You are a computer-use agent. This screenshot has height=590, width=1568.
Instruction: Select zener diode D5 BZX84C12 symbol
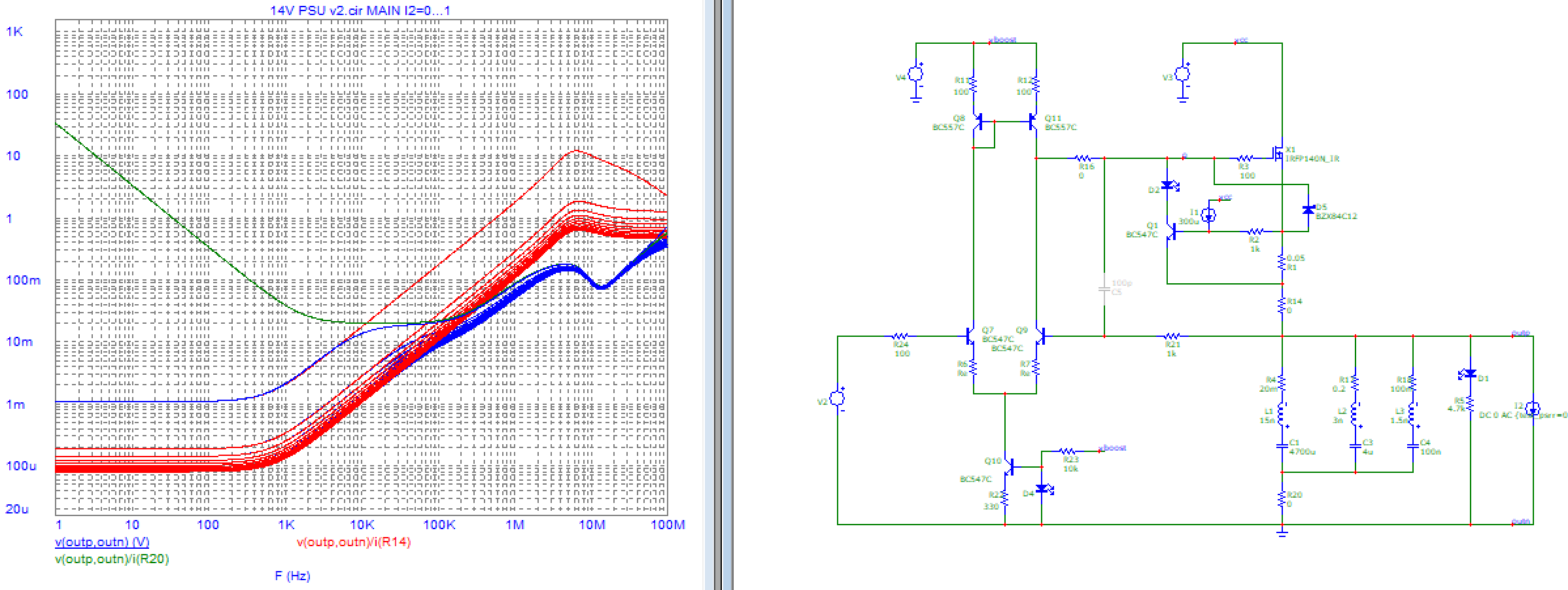coord(1308,210)
